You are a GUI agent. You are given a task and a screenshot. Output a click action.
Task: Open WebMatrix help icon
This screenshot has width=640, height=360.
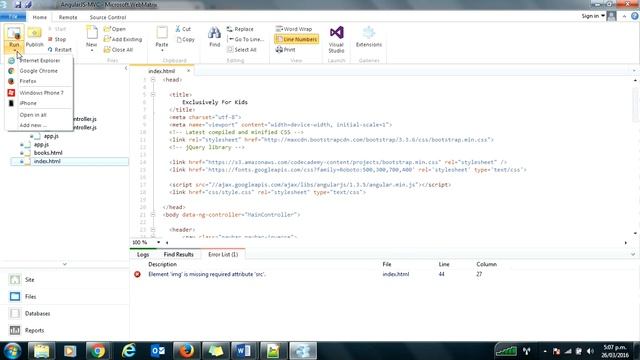click(x=635, y=16)
